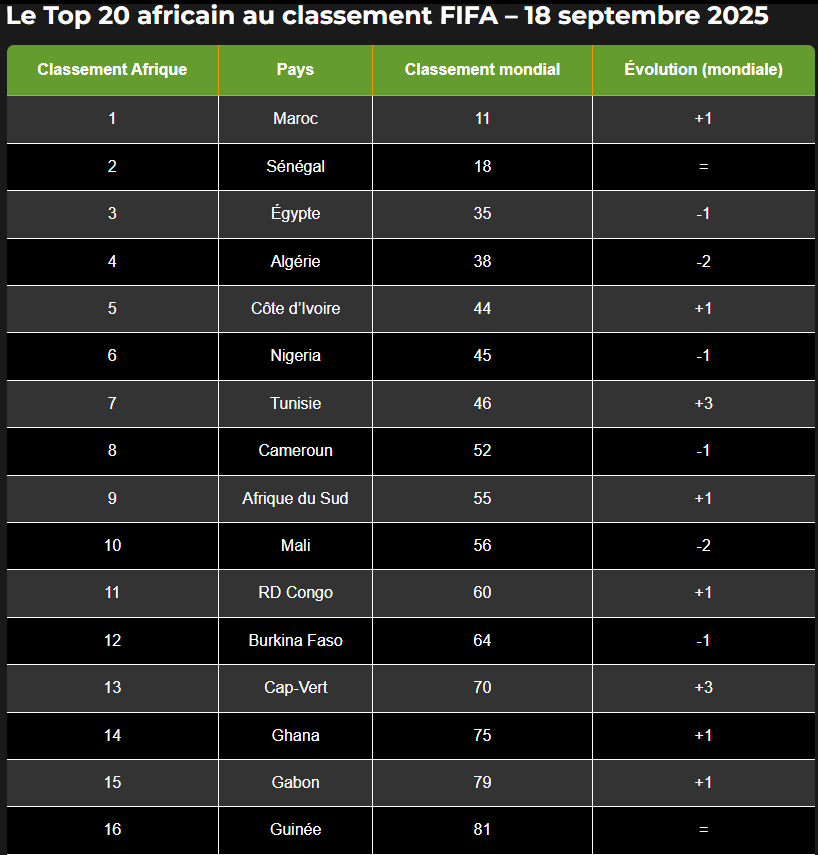Select the 'Burkina Faso' cell
This screenshot has height=855, width=818.
click(x=295, y=641)
